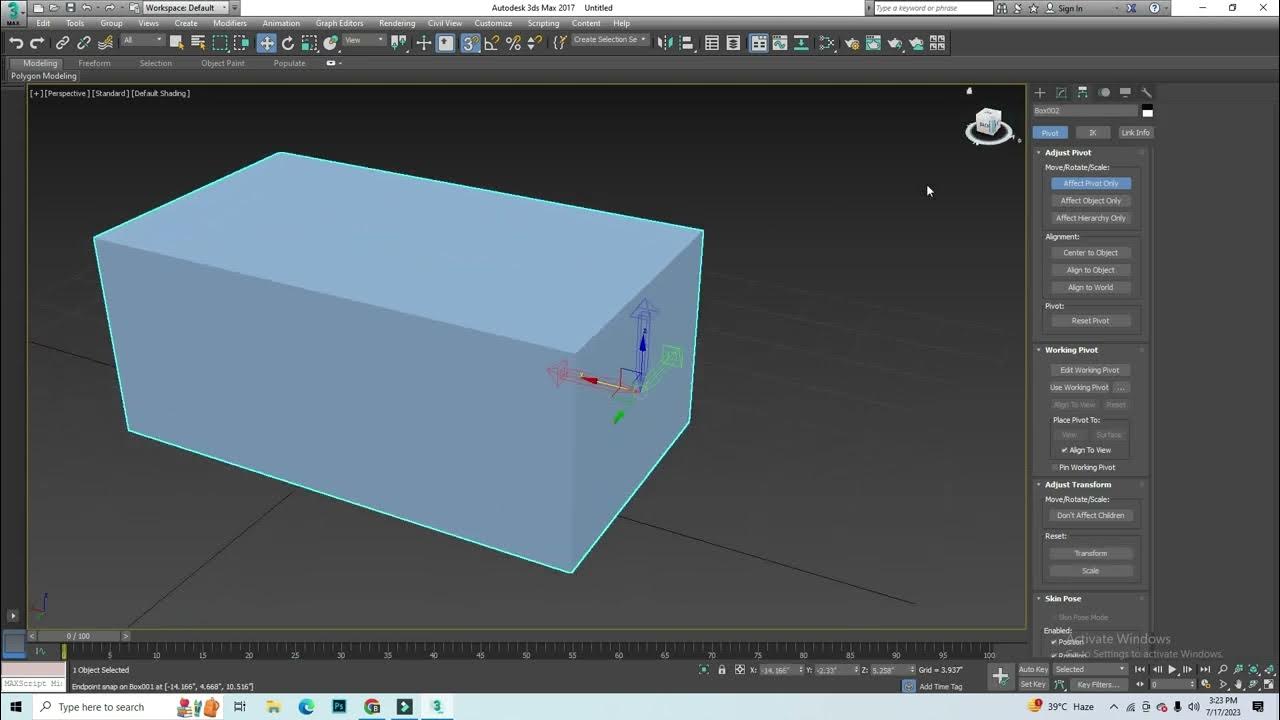Collapse the Skin Pose rollout

pos(1063,598)
